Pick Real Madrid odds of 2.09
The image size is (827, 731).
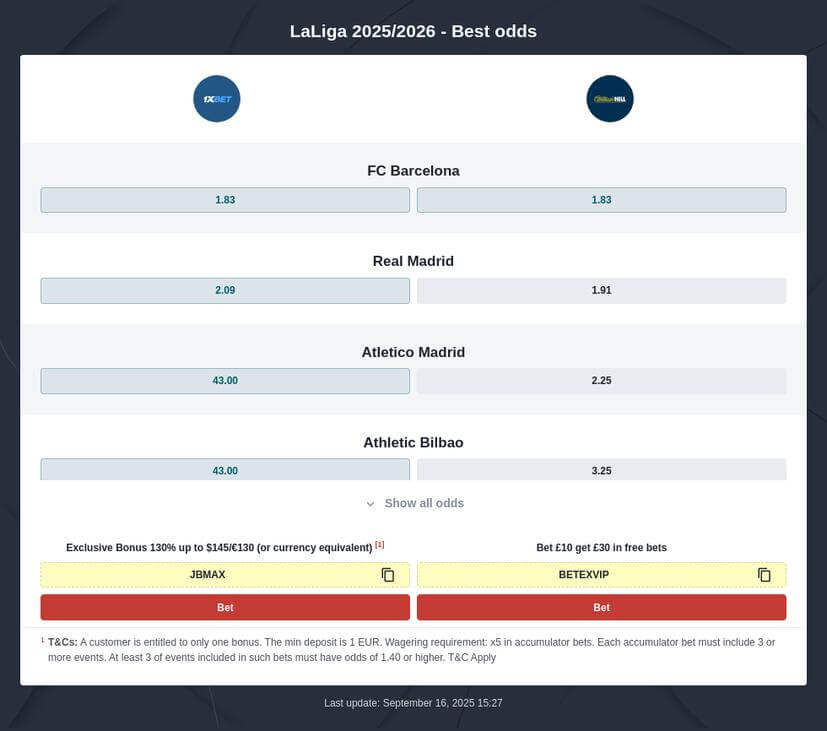coord(225,290)
